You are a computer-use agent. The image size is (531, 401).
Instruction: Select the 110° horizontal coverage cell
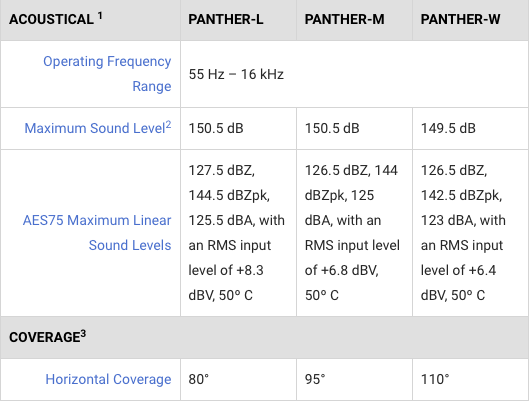tap(471, 379)
